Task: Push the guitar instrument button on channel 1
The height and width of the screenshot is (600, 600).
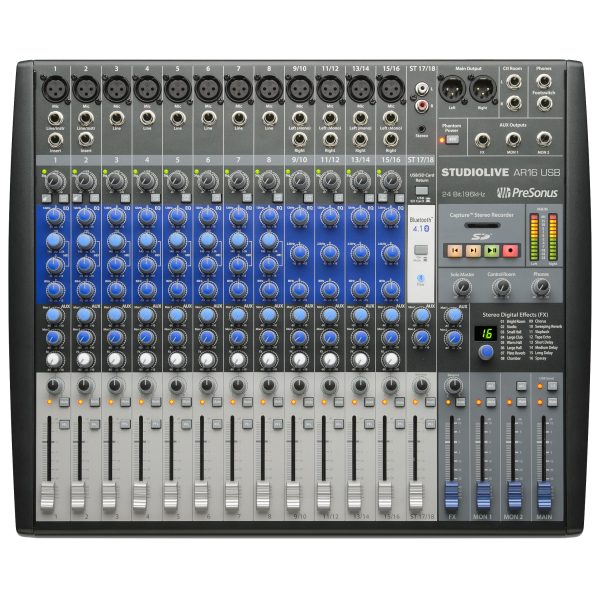Action: pos(46,198)
